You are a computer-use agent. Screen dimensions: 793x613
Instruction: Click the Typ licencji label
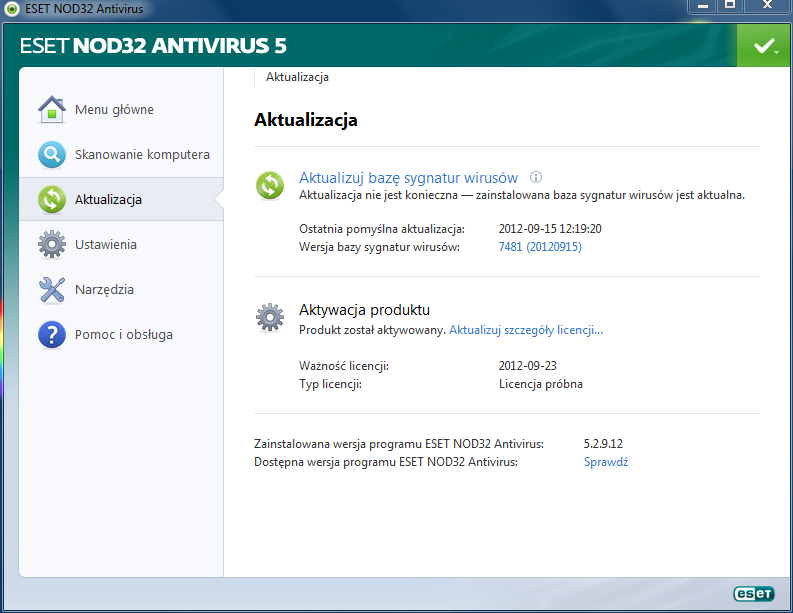[330, 384]
